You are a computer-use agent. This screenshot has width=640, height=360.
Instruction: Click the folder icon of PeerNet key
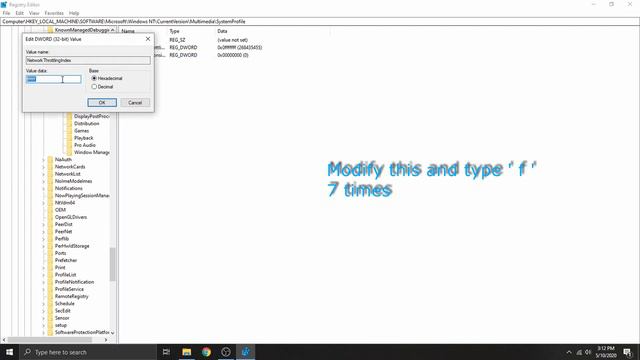[50, 231]
